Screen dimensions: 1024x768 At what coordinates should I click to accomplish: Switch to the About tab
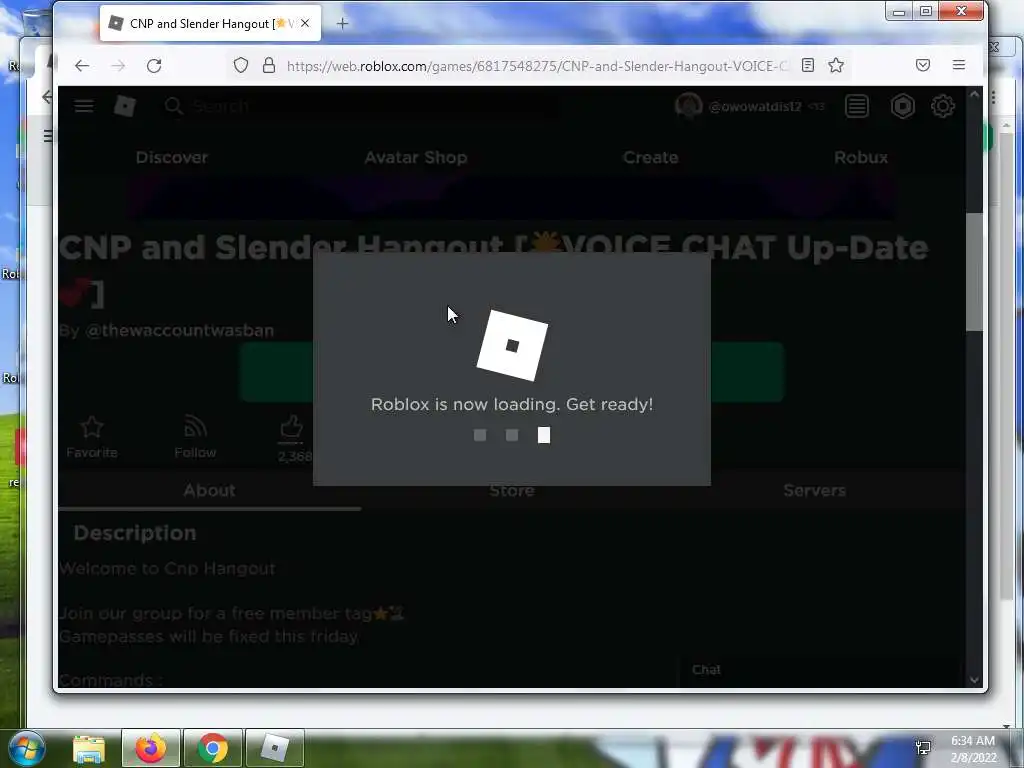(x=210, y=490)
